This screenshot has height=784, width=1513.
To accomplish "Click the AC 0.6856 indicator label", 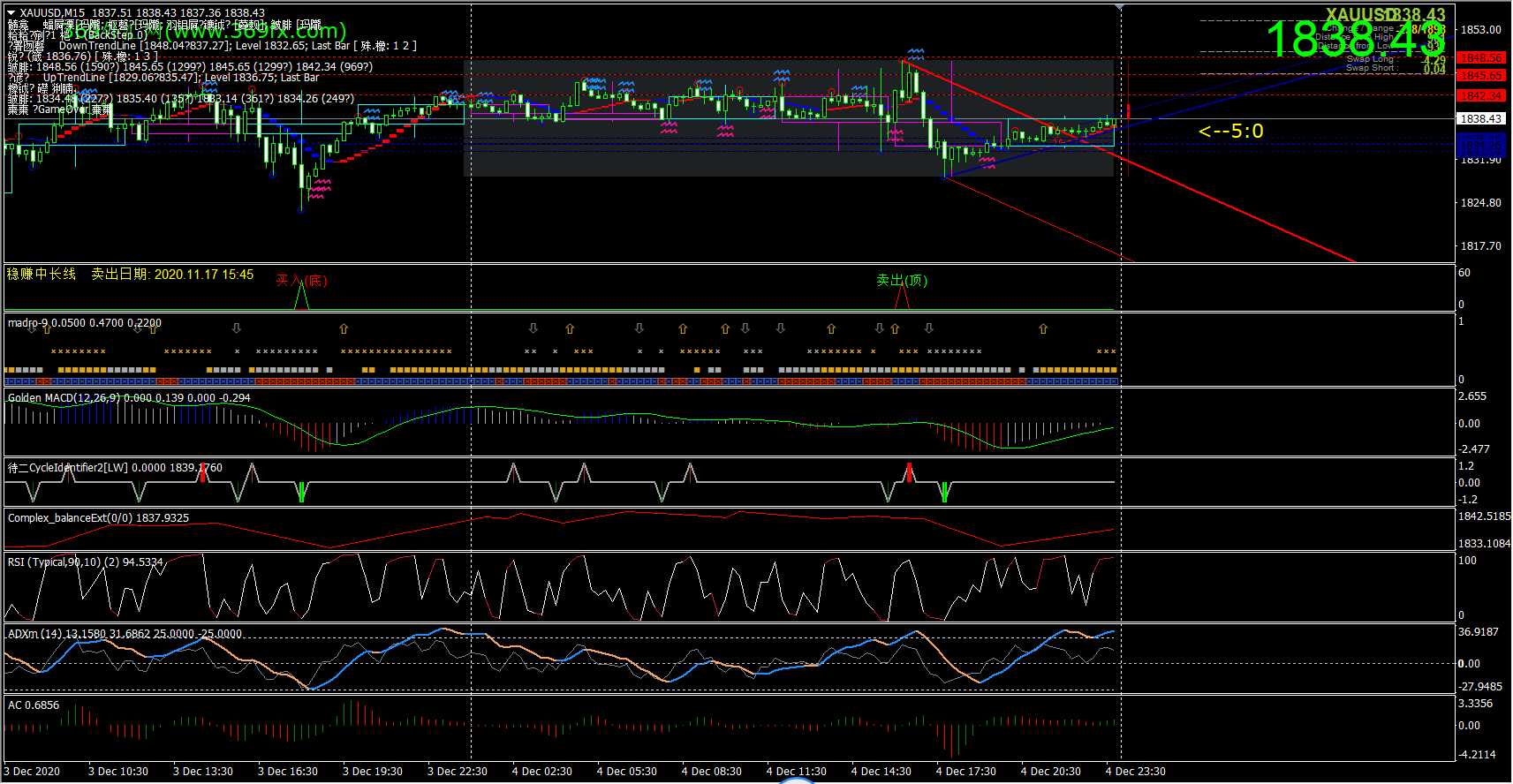I will pyautogui.click(x=34, y=705).
